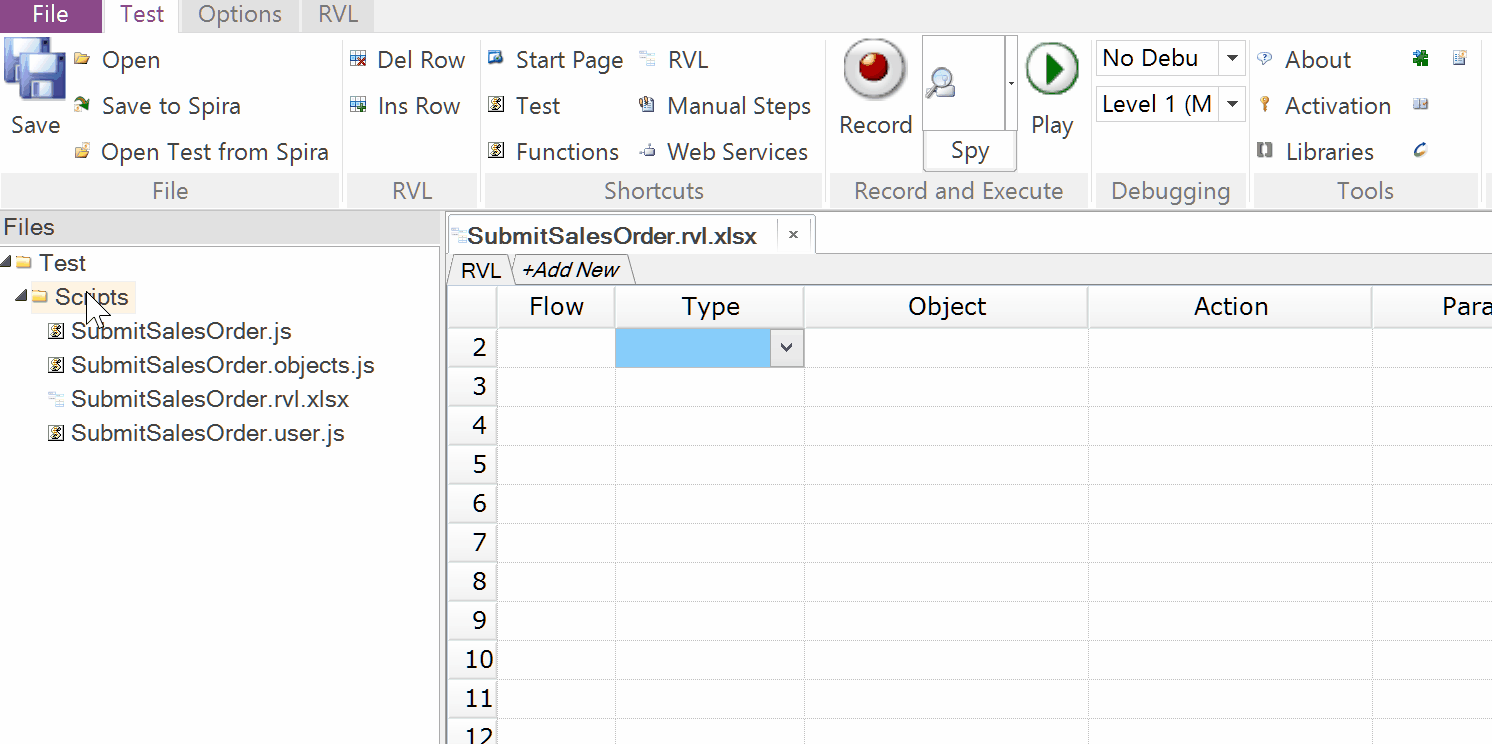This screenshot has height=744, width=1492.
Task: Close the SubmitSalesOrder.rvl.xlsx document tab
Action: point(793,235)
